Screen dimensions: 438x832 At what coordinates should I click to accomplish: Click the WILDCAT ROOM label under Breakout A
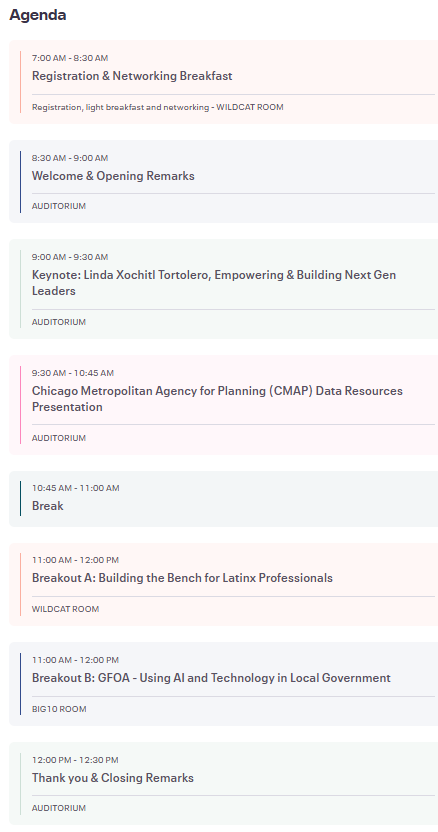tap(65, 609)
